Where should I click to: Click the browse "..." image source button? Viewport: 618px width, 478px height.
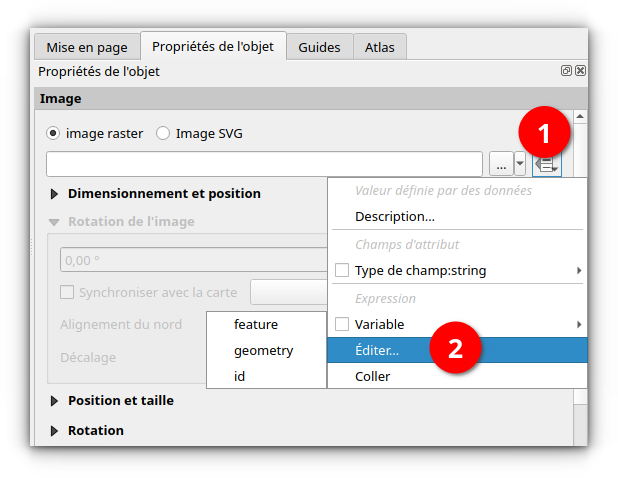502,164
